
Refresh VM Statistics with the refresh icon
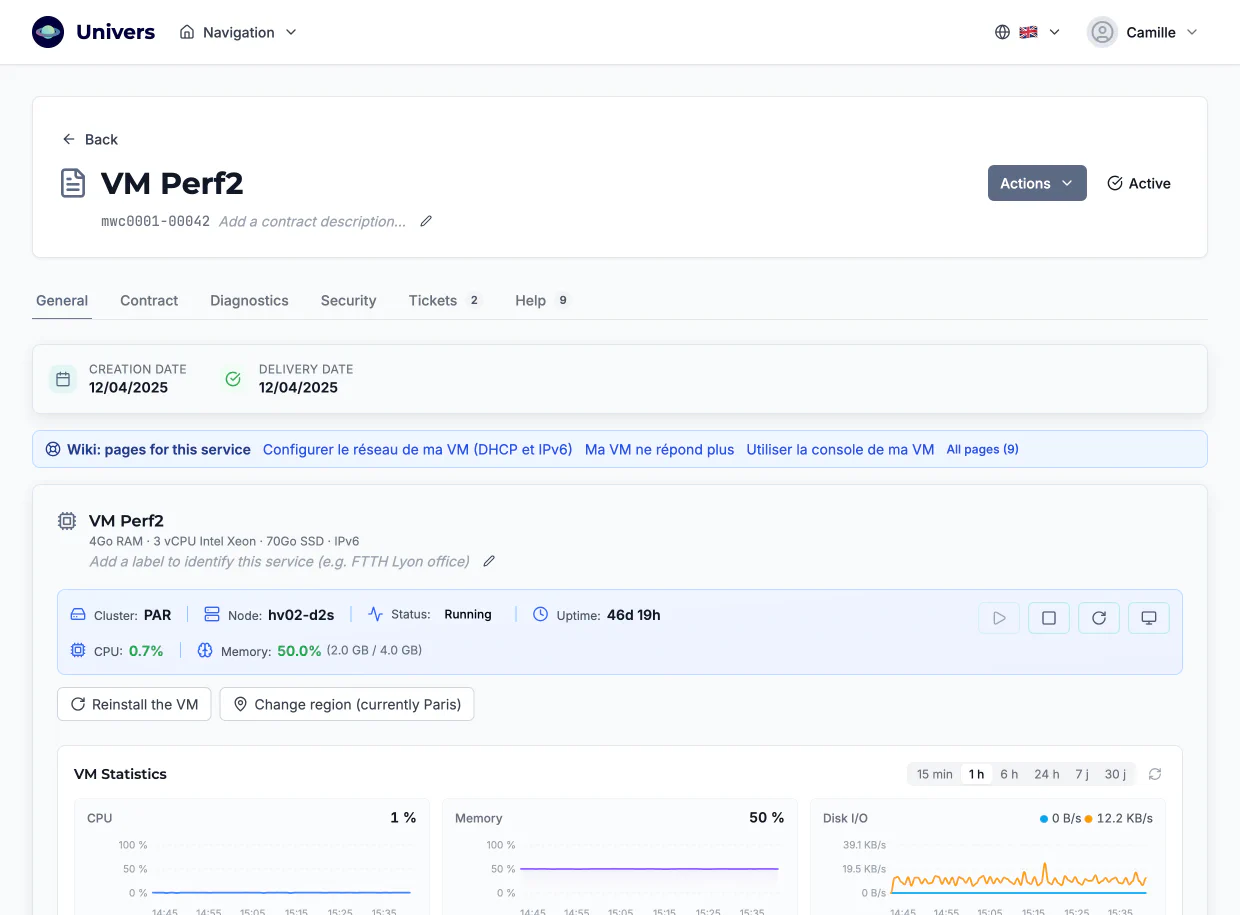pyautogui.click(x=1155, y=774)
